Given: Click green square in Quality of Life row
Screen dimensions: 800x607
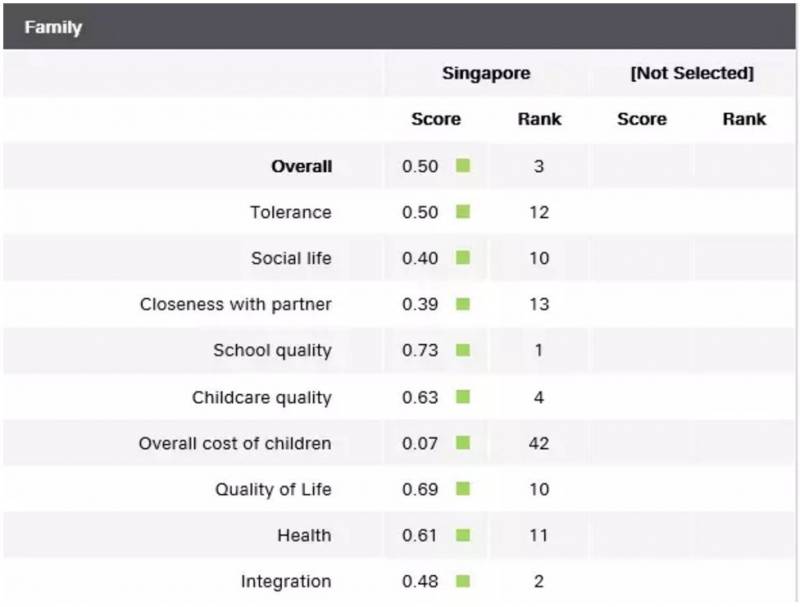Looking at the screenshot, I should (x=463, y=489).
